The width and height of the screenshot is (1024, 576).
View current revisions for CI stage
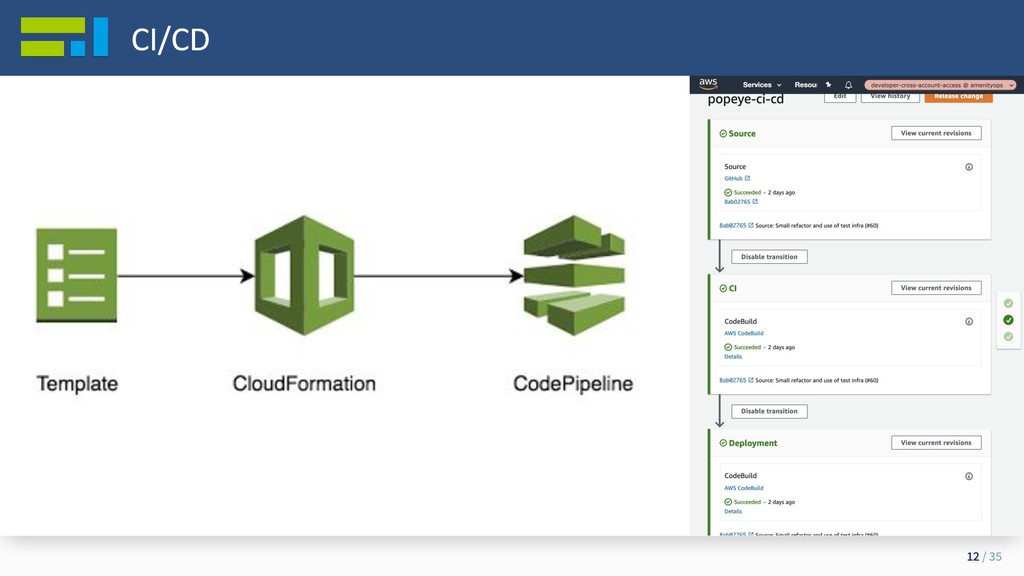(x=936, y=288)
